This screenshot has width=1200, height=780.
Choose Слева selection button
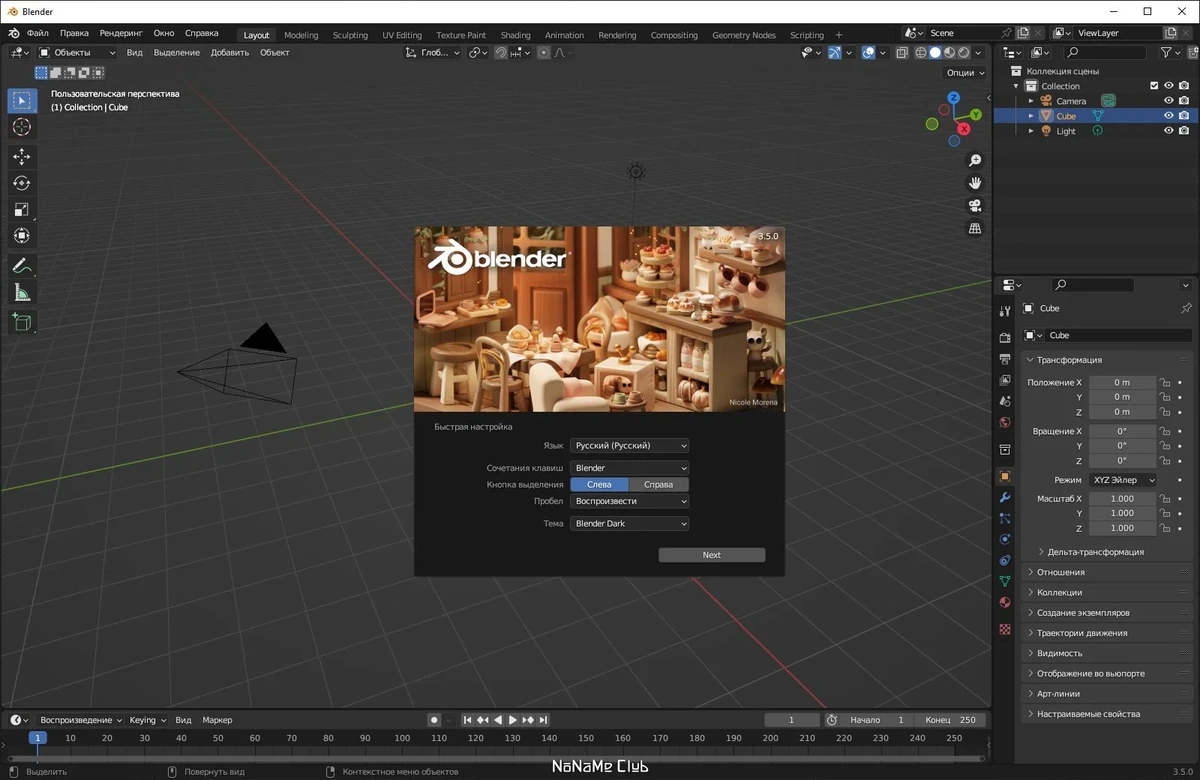click(x=600, y=484)
